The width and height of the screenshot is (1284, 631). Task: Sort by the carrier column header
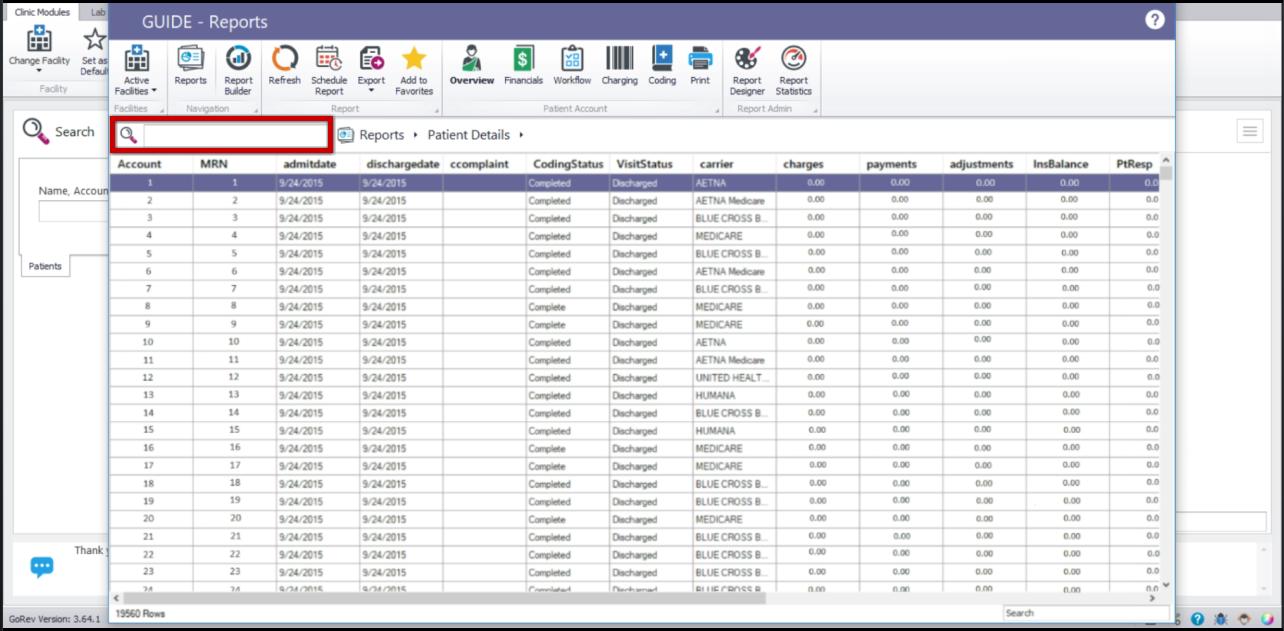735,164
